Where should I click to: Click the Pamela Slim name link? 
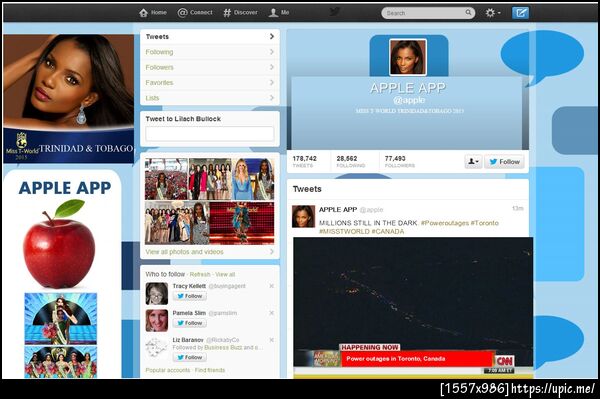coord(189,313)
